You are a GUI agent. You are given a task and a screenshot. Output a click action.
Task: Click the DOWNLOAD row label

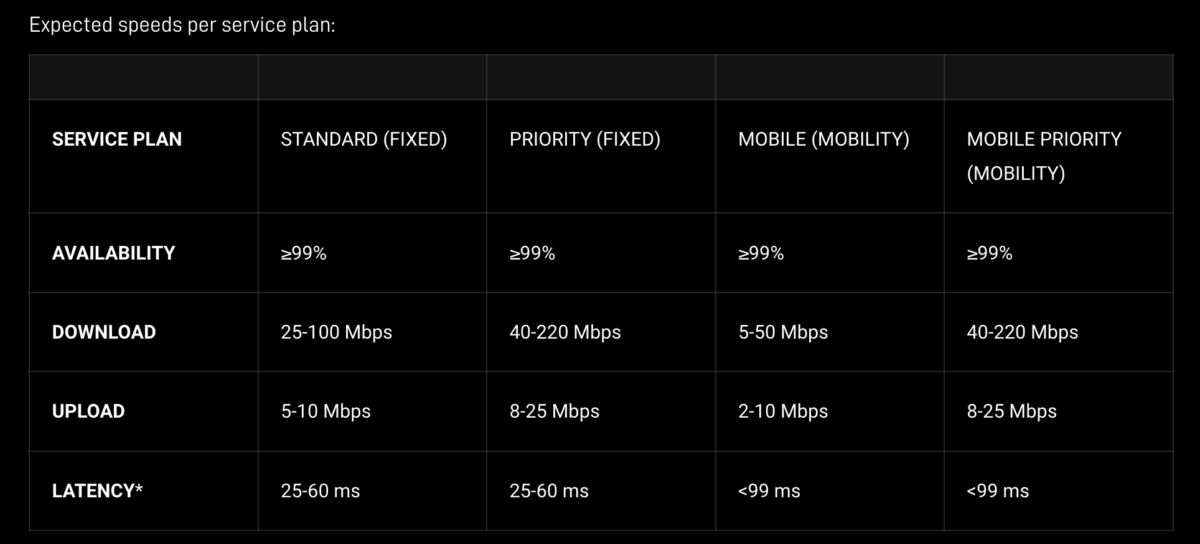pyautogui.click(x=104, y=332)
